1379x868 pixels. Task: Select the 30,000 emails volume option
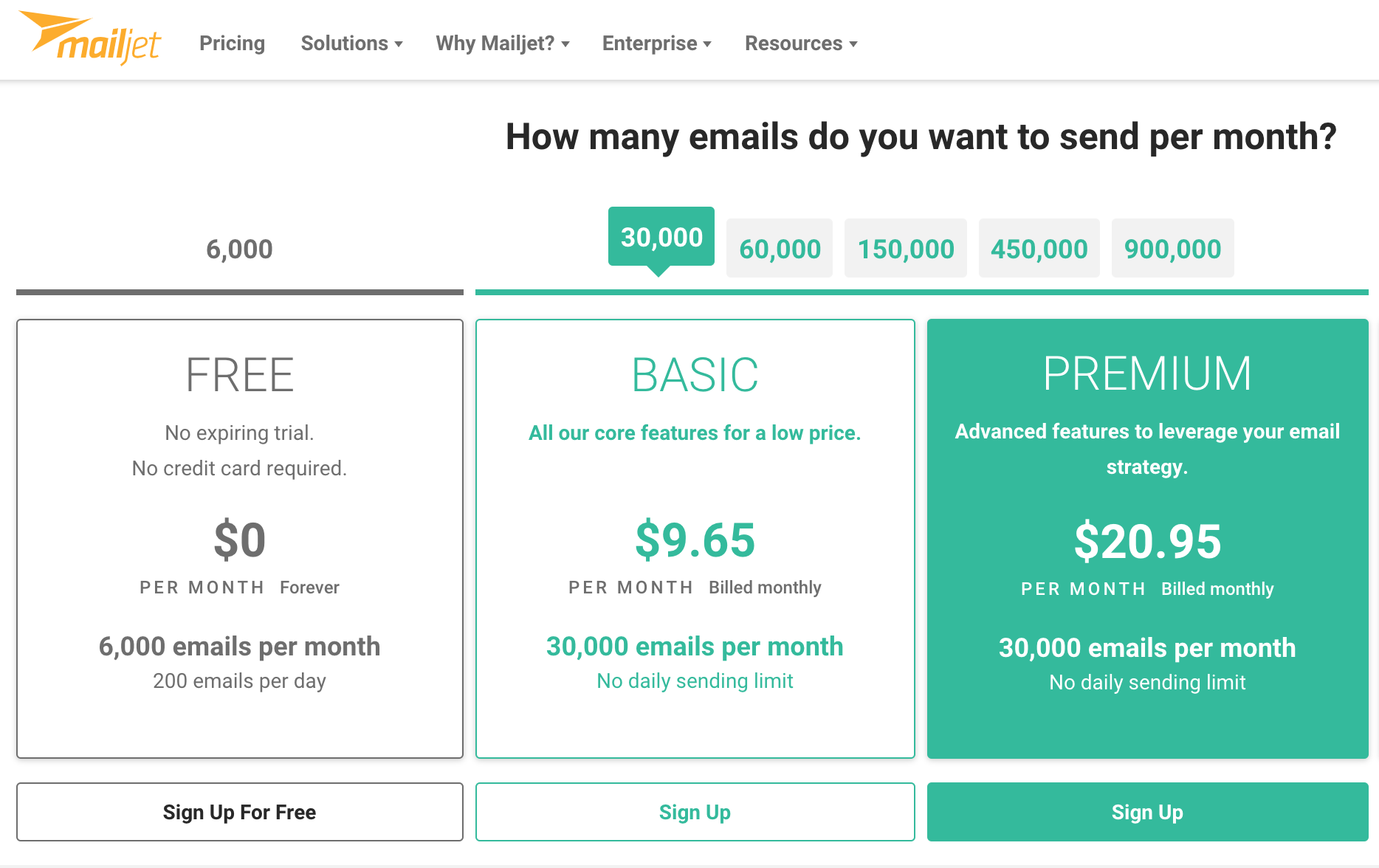coord(661,237)
